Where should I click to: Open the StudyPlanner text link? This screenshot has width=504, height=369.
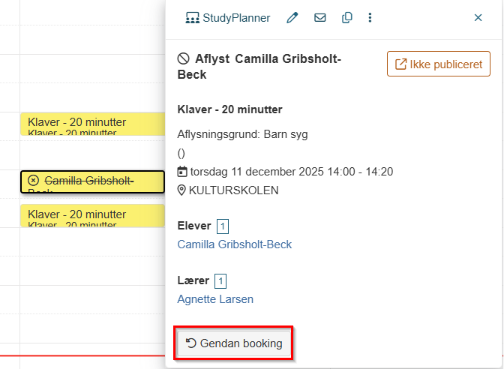236,18
